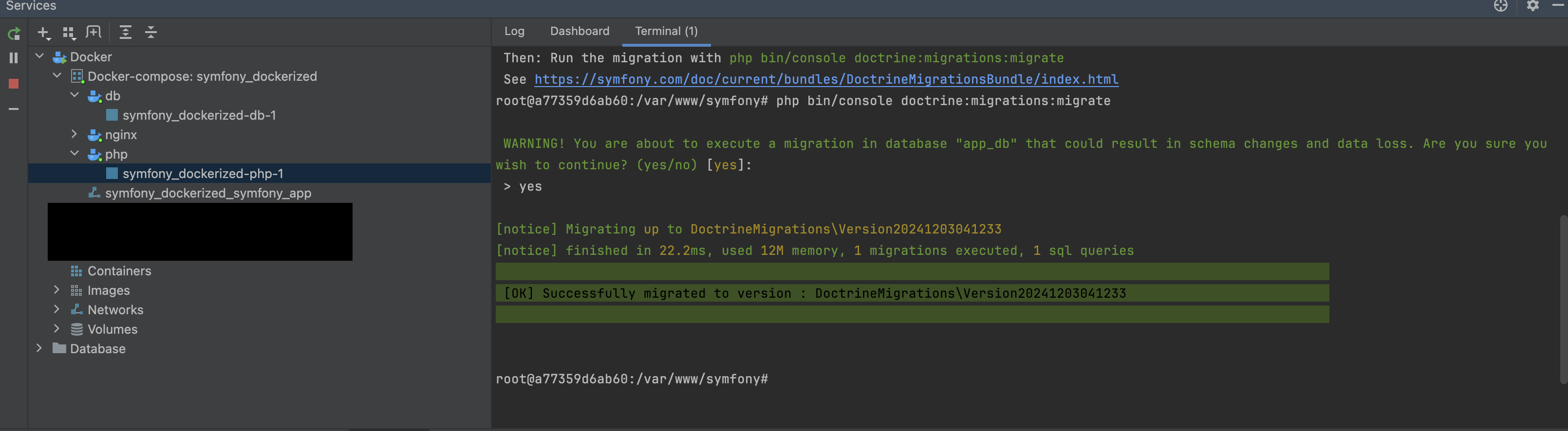Collapse the Docker-compose symfony_dockerized node
This screenshot has height=431, width=1568.
point(57,76)
